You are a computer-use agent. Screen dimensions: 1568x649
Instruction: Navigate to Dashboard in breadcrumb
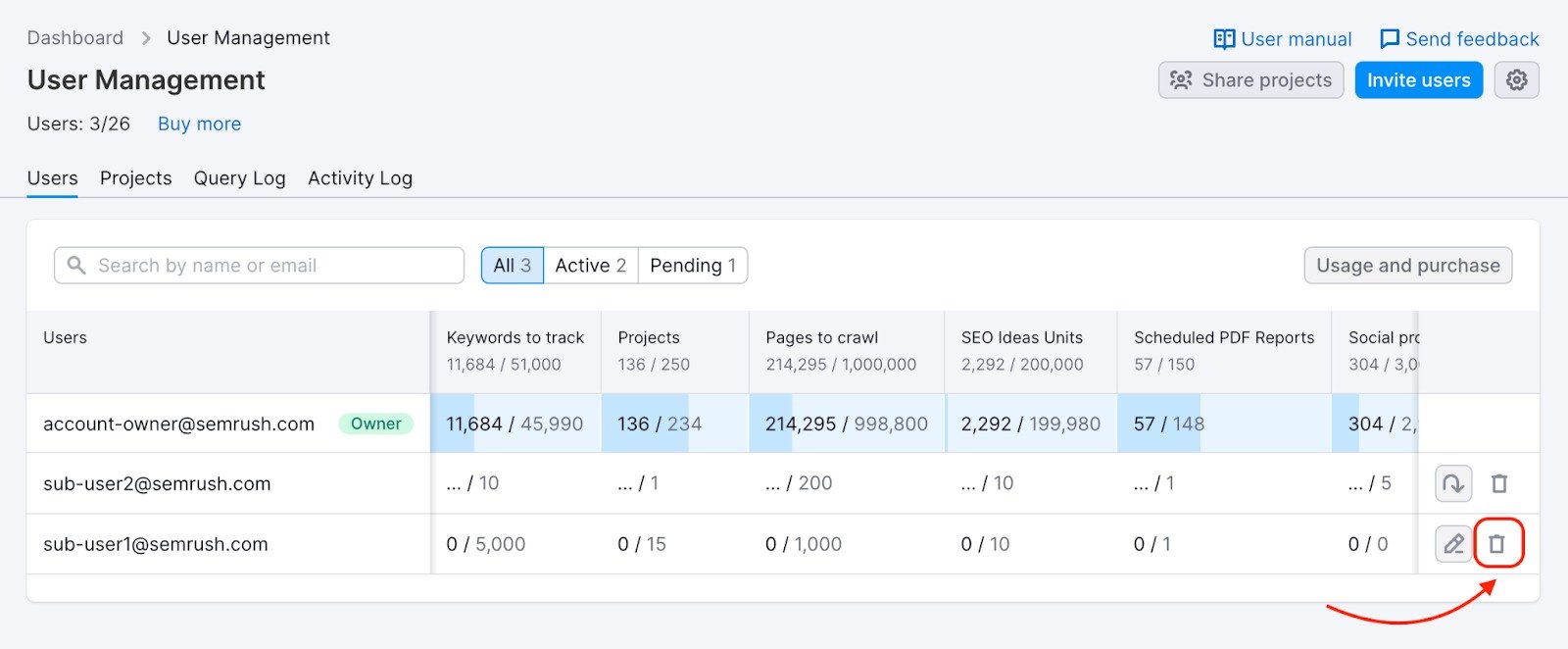75,38
